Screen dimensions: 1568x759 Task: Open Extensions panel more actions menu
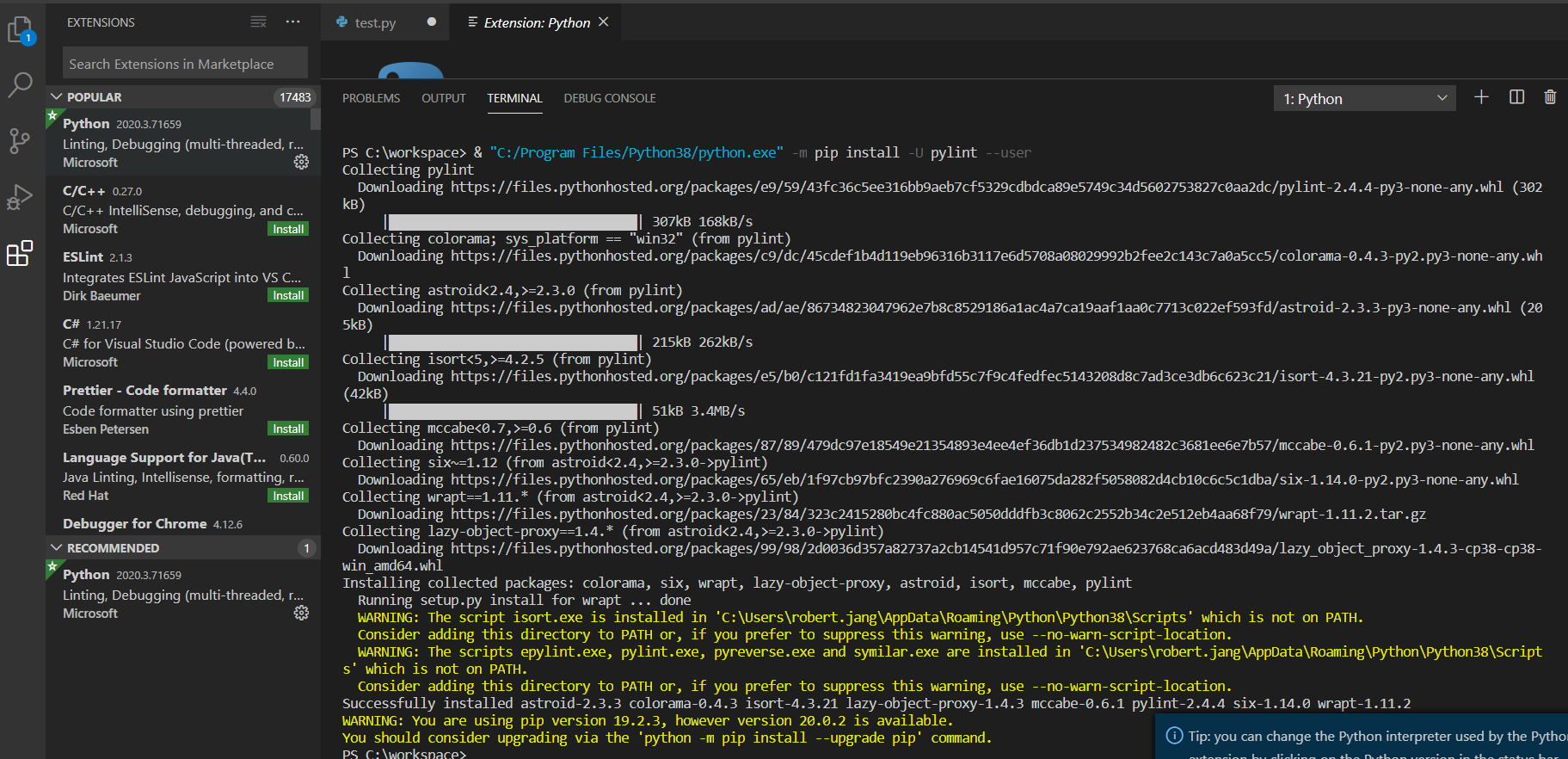pos(293,22)
